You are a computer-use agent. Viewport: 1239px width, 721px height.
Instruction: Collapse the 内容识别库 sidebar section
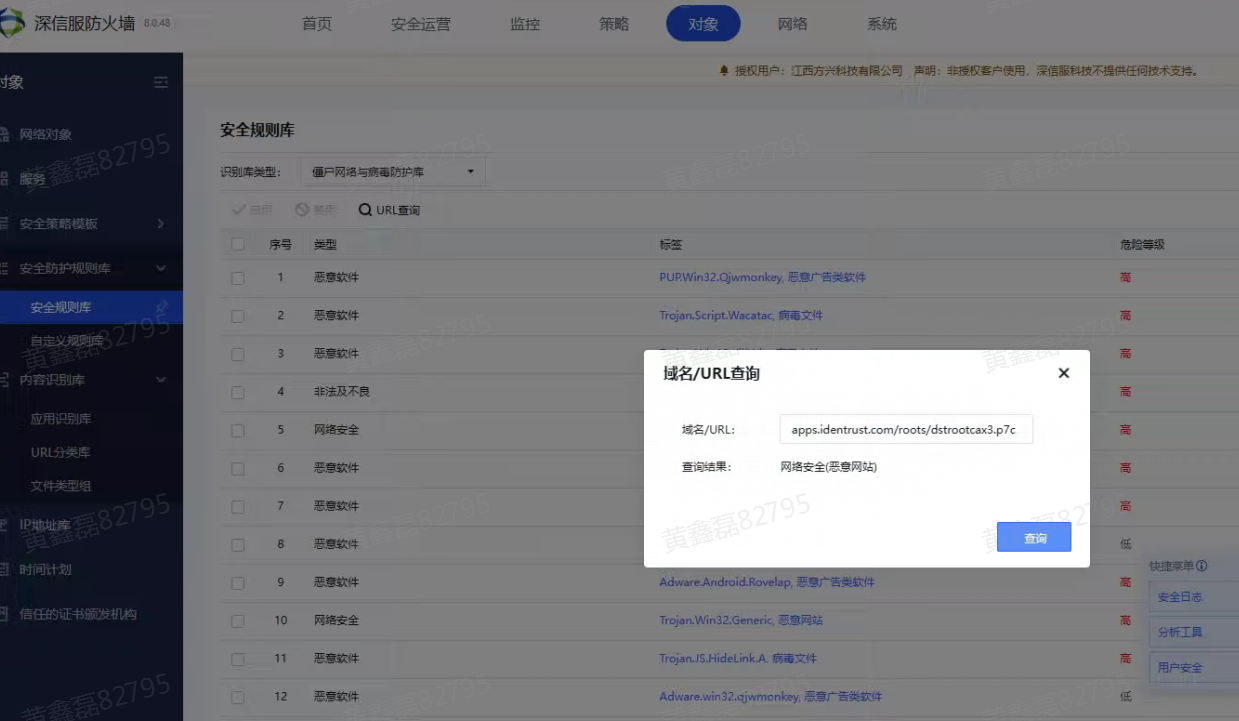click(x=160, y=380)
